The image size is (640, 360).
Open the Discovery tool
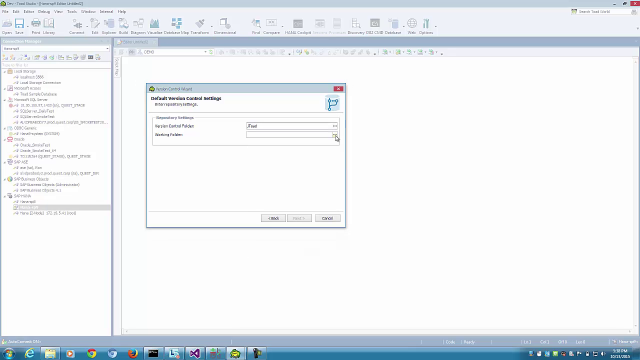[356, 26]
